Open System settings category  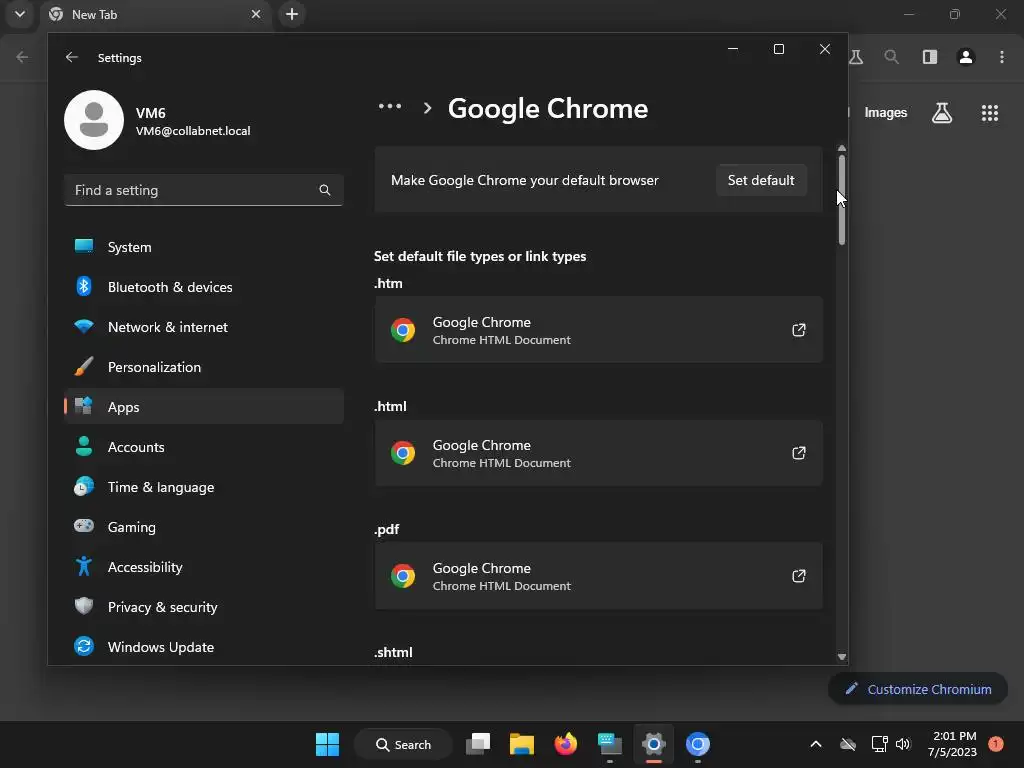click(204, 247)
